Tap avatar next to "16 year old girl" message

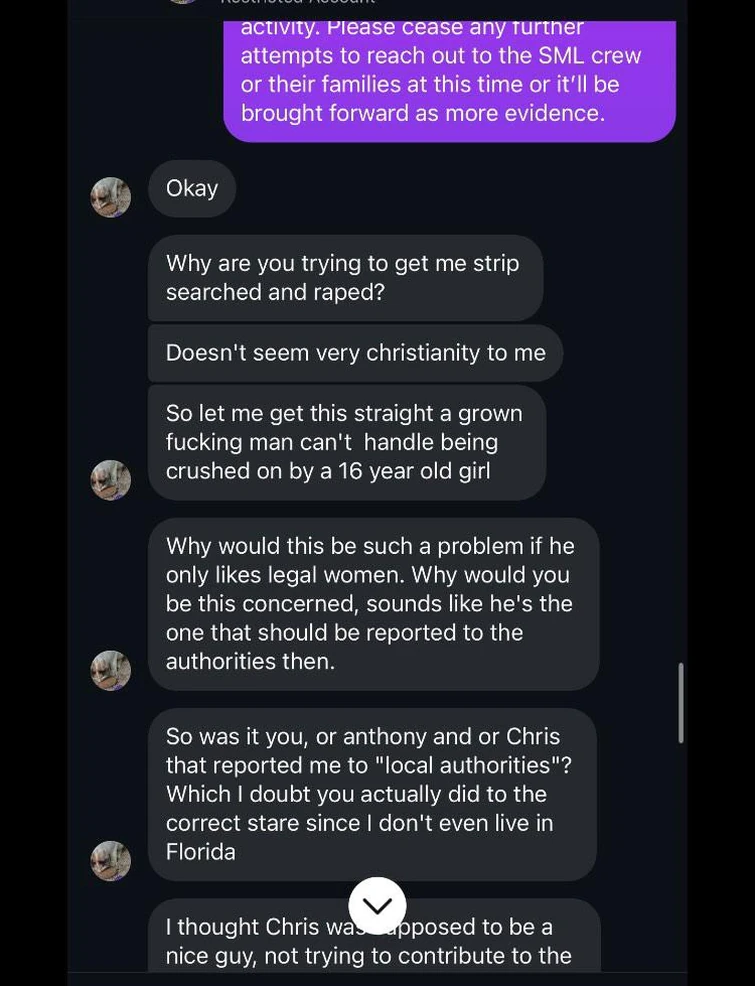pos(111,480)
